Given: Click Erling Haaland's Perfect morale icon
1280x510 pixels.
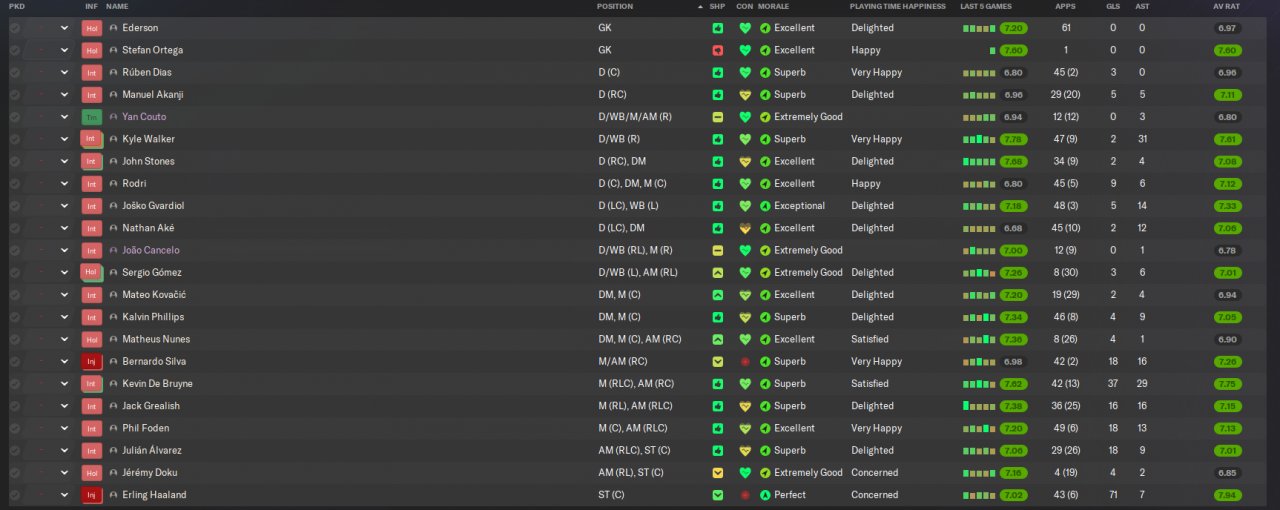Looking at the screenshot, I should click(x=765, y=495).
